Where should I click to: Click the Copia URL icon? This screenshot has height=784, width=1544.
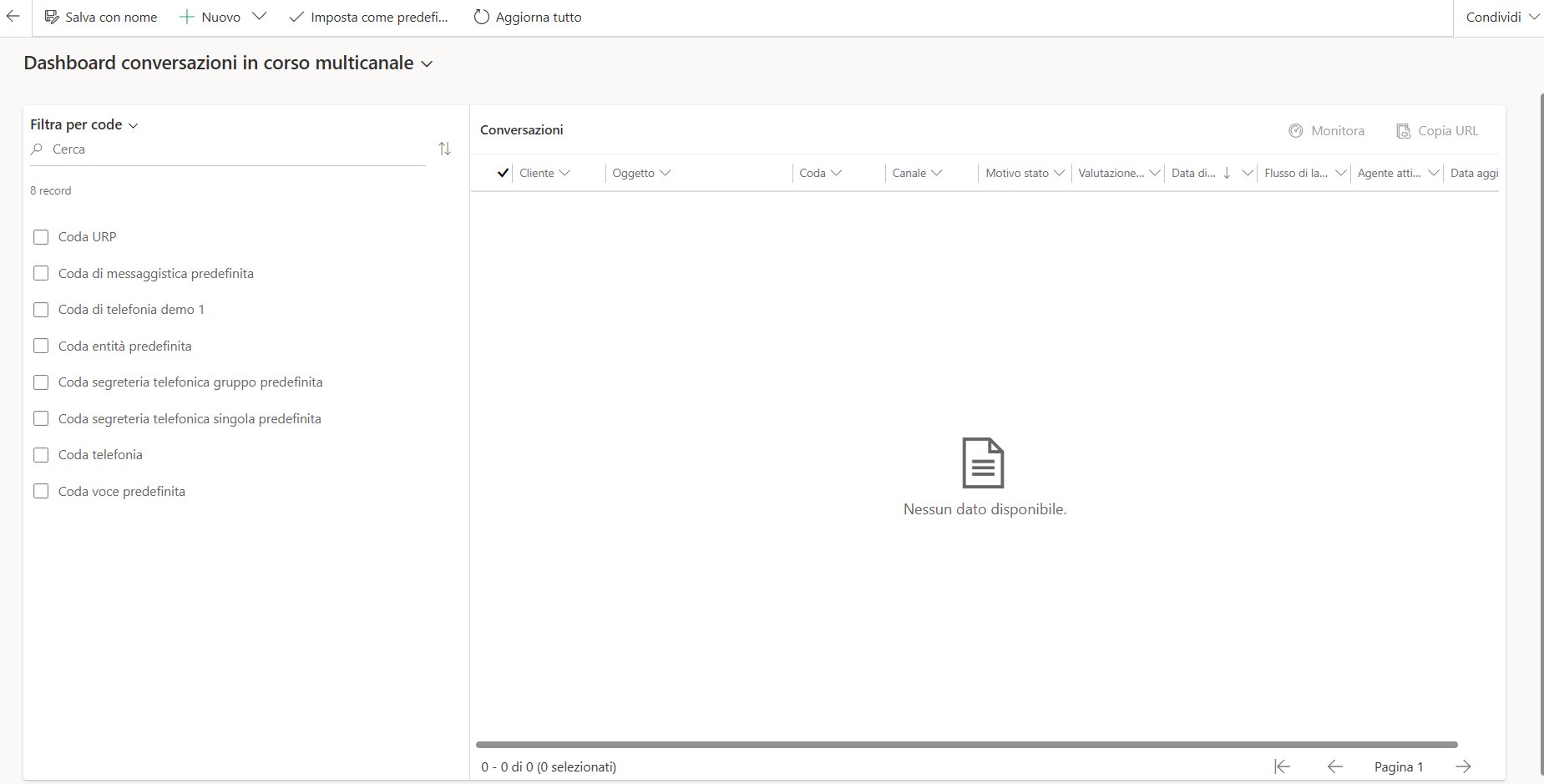pos(1403,130)
